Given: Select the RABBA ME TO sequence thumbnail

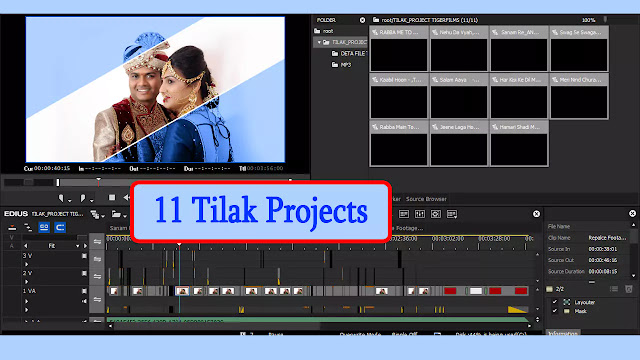Looking at the screenshot, I should 399,49.
